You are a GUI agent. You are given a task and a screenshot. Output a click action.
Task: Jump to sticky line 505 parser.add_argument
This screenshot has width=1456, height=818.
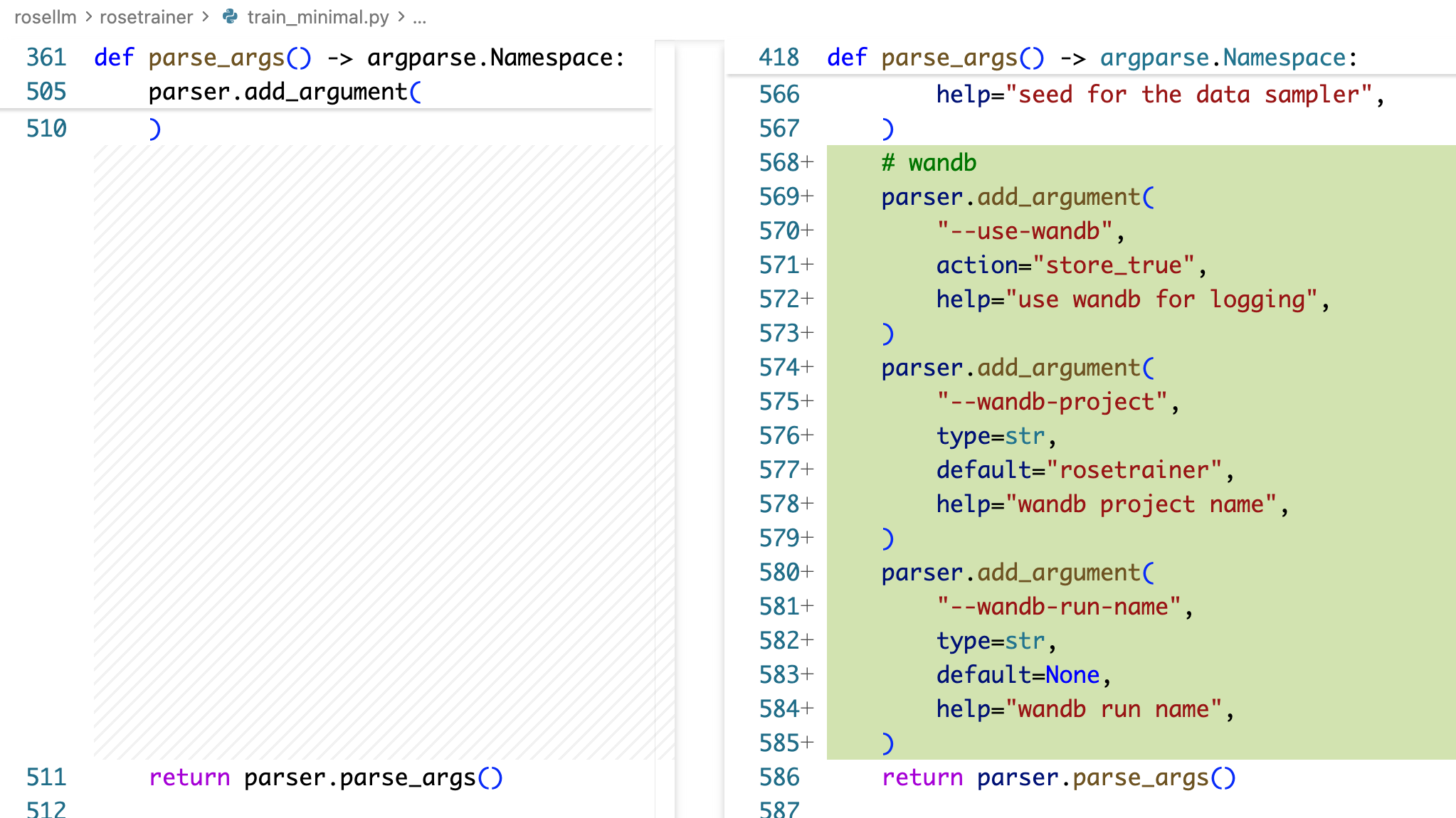point(285,92)
